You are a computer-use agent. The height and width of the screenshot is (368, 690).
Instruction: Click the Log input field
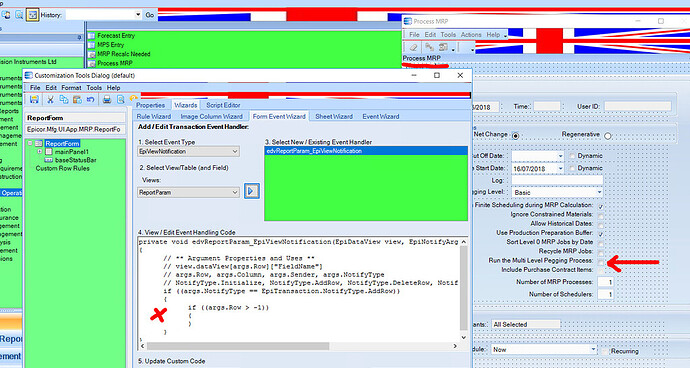pos(557,180)
